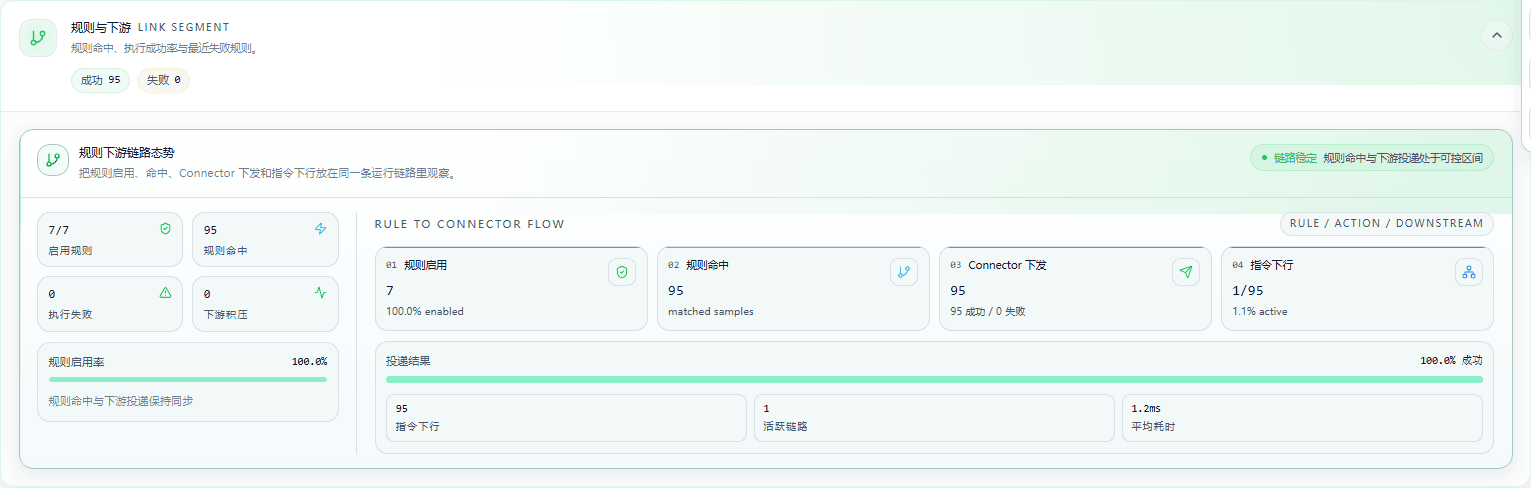Select the 下游积压 label
The height and width of the screenshot is (488, 1531).
coord(225,314)
